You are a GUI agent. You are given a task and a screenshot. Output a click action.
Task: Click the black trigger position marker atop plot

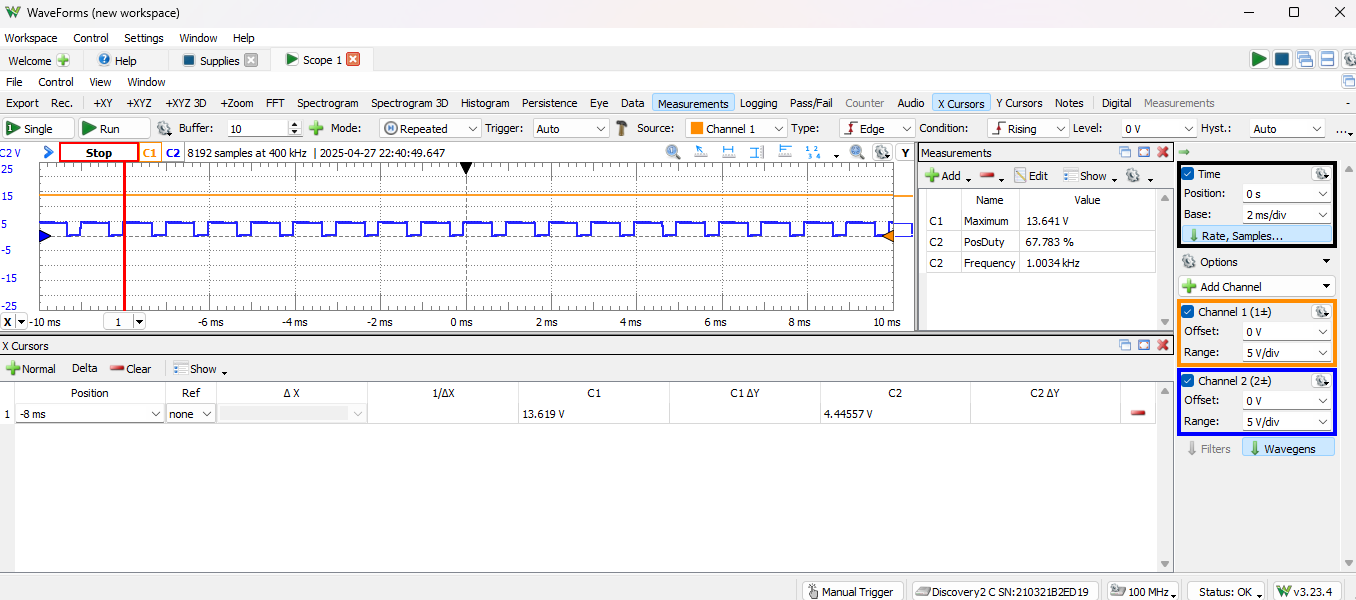coord(465,167)
